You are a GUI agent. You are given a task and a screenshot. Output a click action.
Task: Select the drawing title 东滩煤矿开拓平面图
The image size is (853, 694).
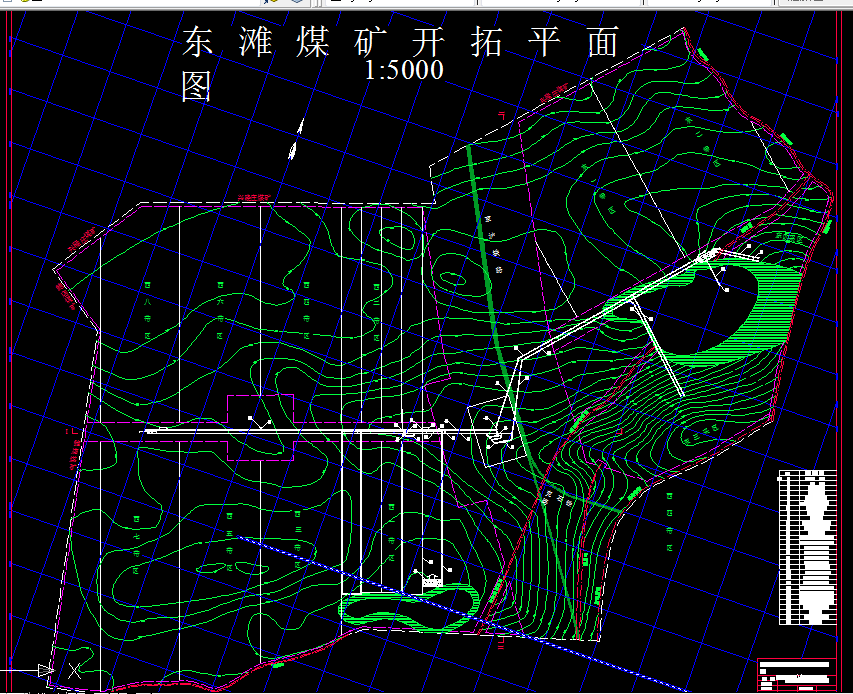click(x=400, y=63)
